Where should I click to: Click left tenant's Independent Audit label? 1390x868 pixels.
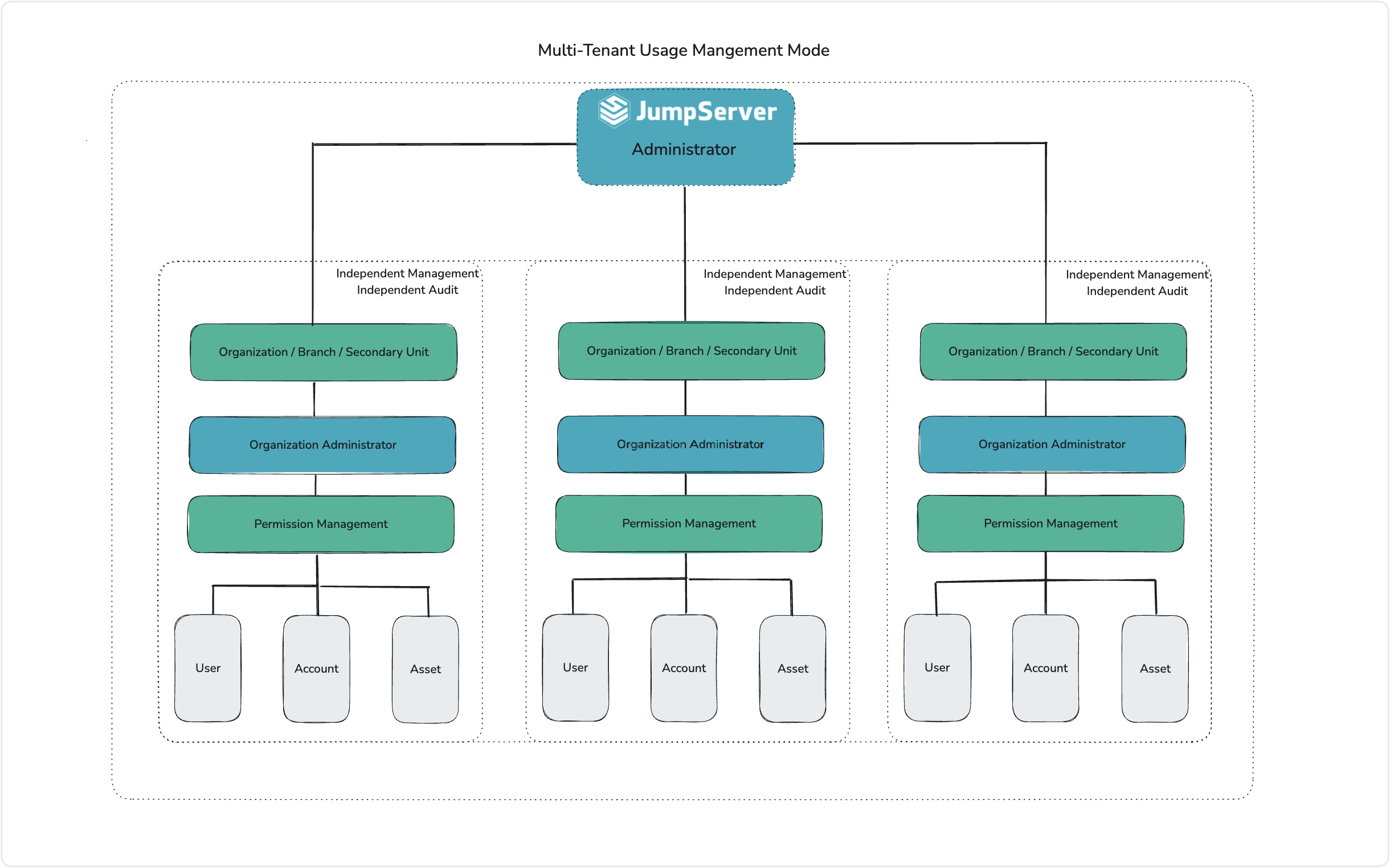pyautogui.click(x=407, y=290)
